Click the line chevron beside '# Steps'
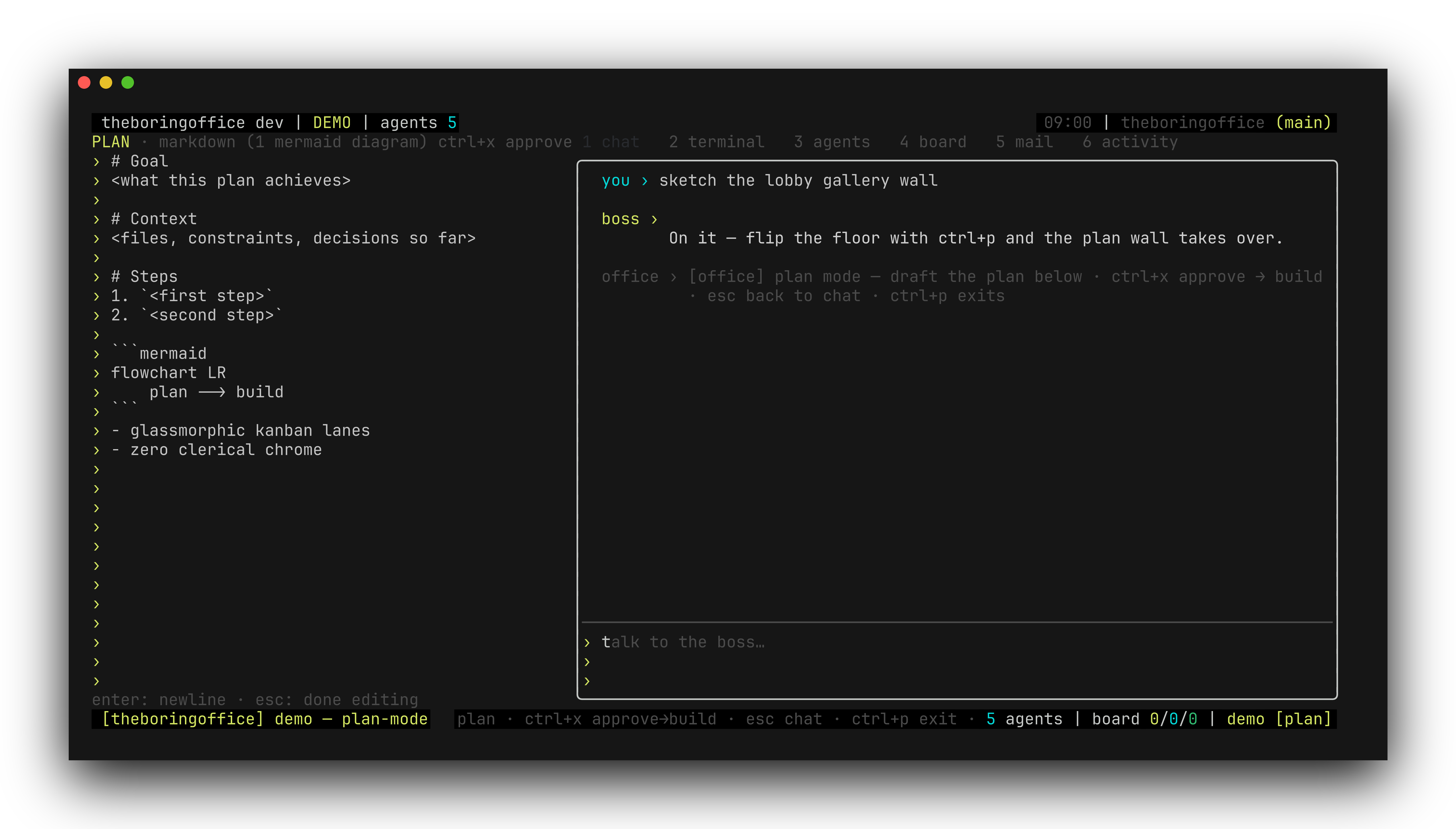 pyautogui.click(x=96, y=277)
